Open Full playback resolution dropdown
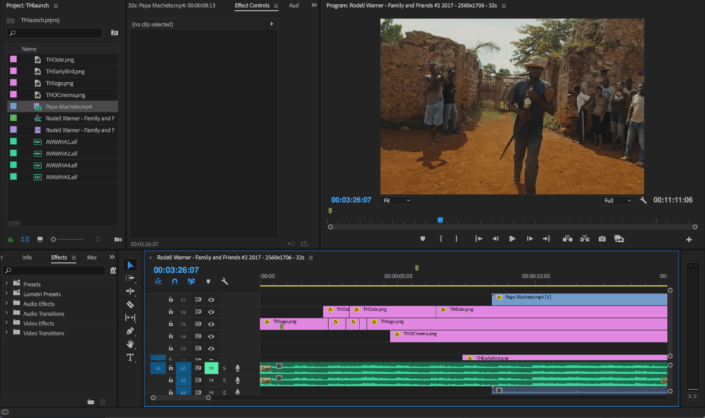Screen dimensions: 705x418 click(617, 200)
